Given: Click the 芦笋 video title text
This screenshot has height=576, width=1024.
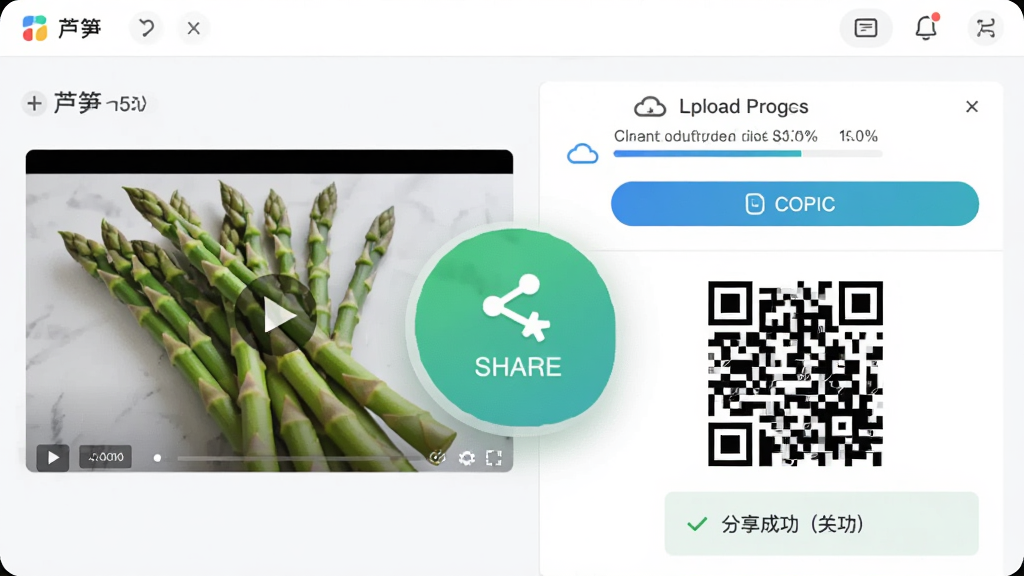Looking at the screenshot, I should [100, 103].
